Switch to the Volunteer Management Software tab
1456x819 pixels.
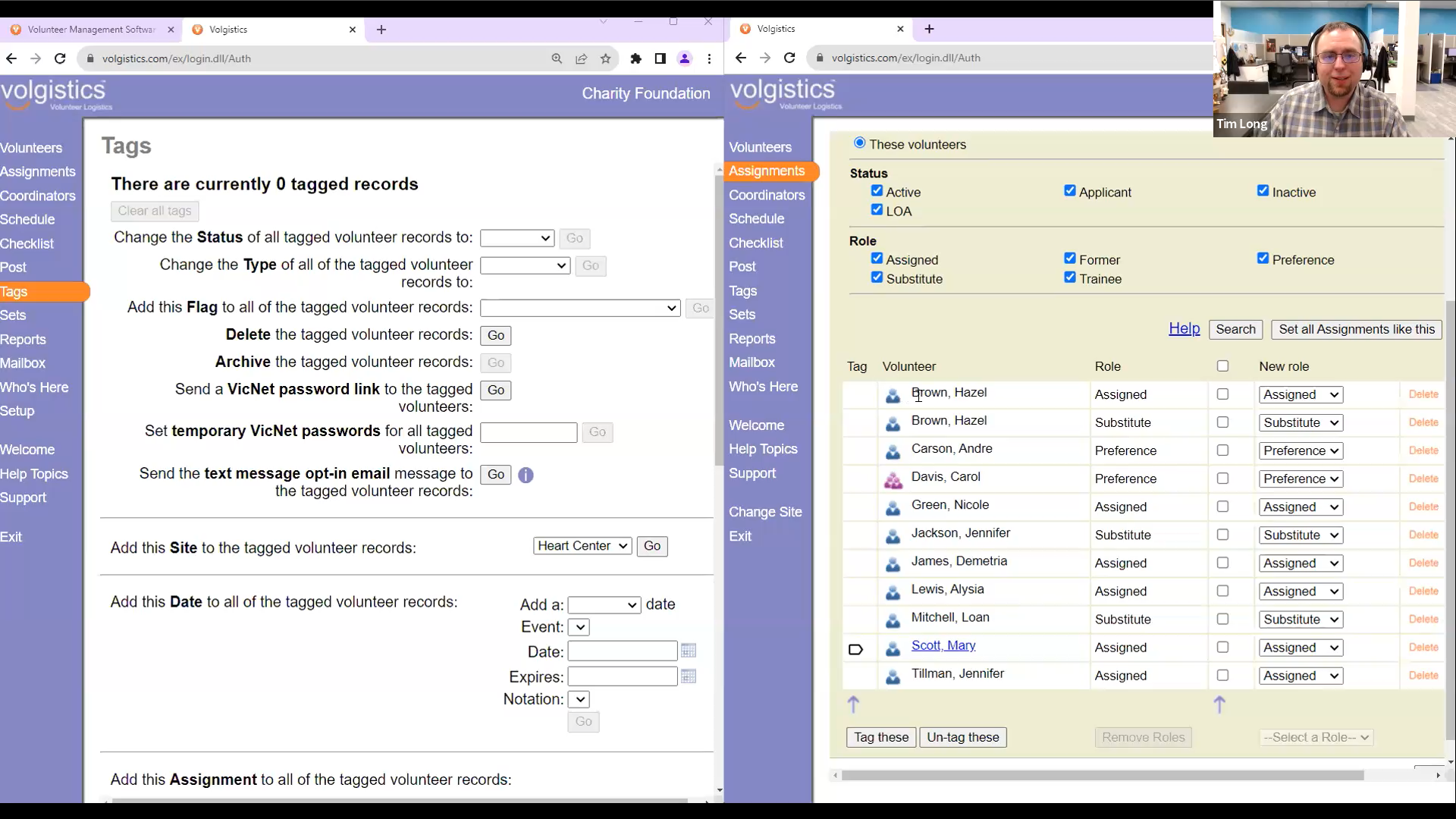coord(91,30)
